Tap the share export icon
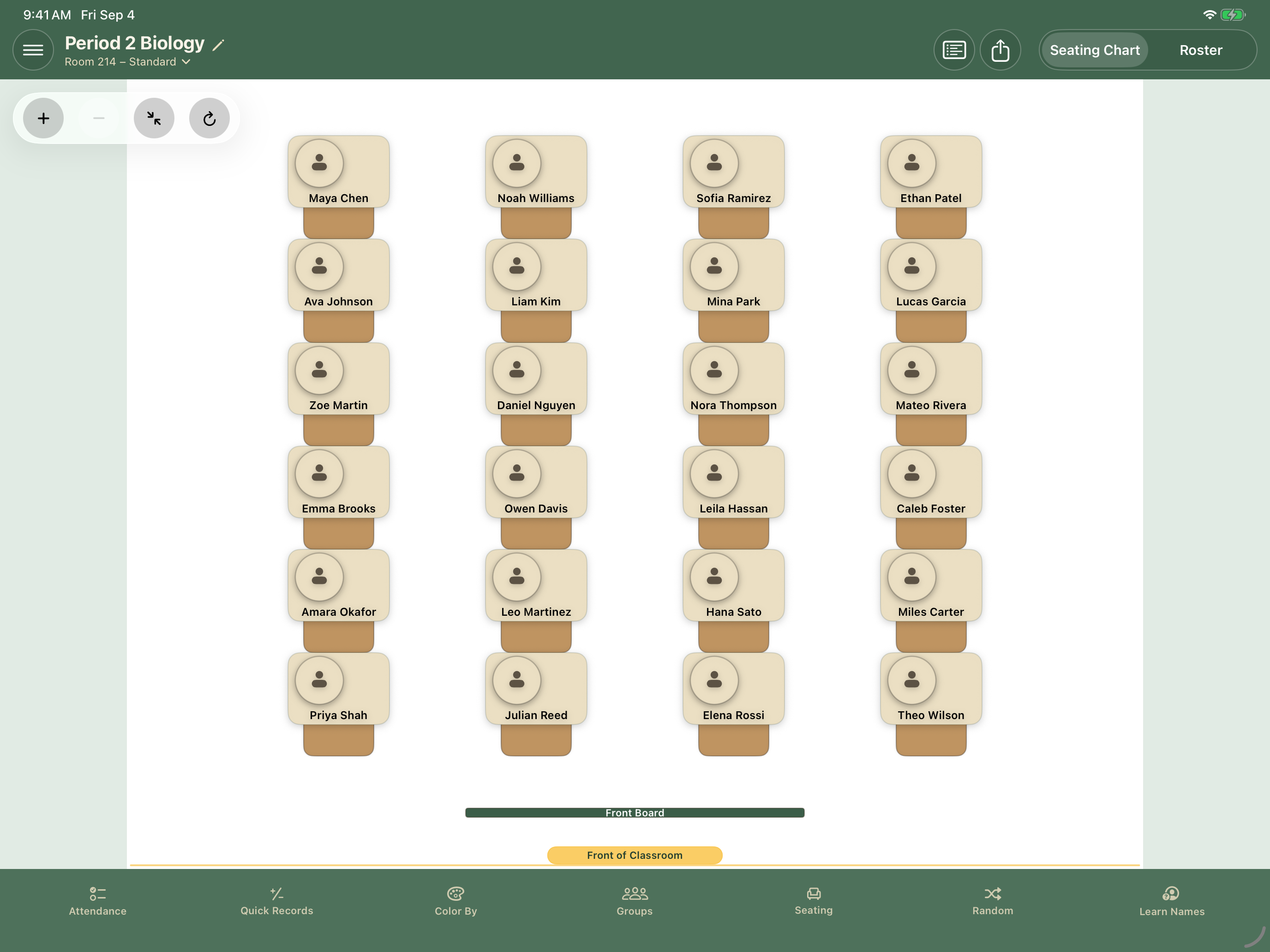Screen dimensions: 1270x952 click(x=1000, y=50)
